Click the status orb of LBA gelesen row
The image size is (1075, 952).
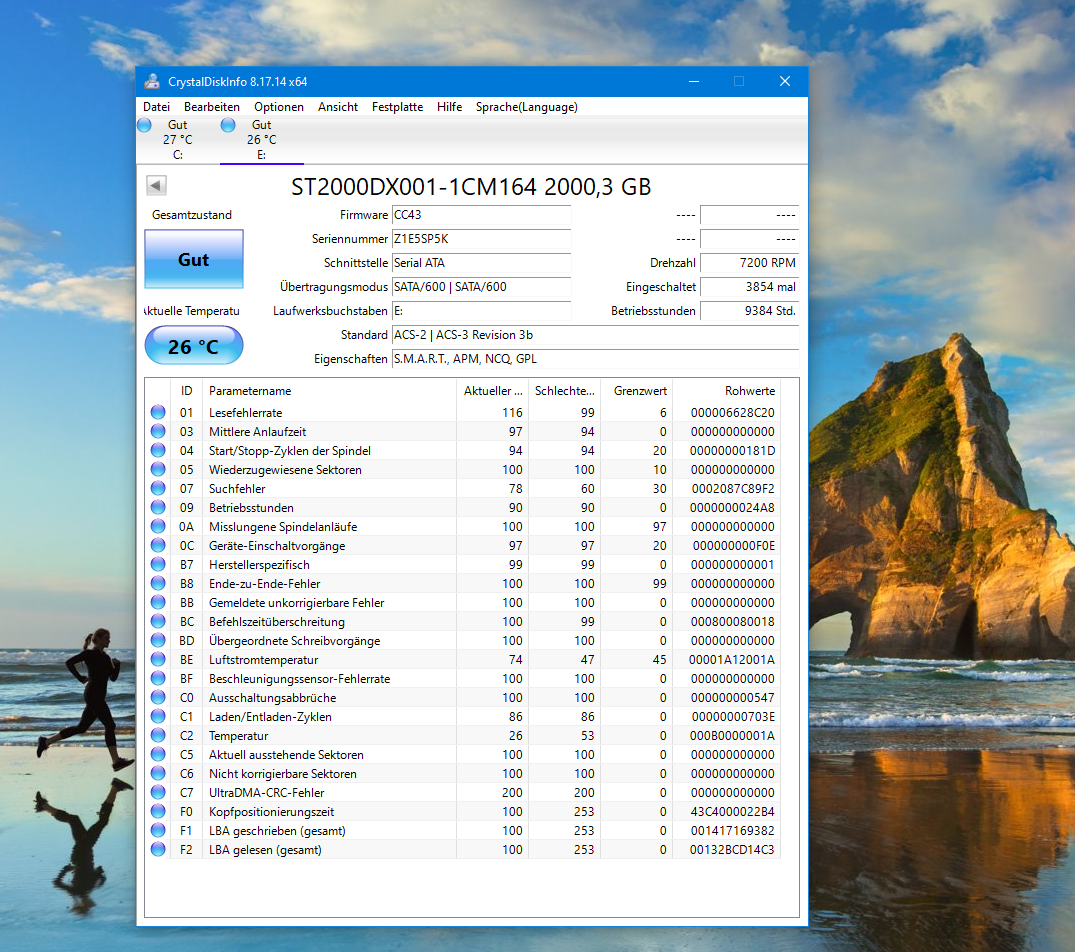tap(158, 849)
